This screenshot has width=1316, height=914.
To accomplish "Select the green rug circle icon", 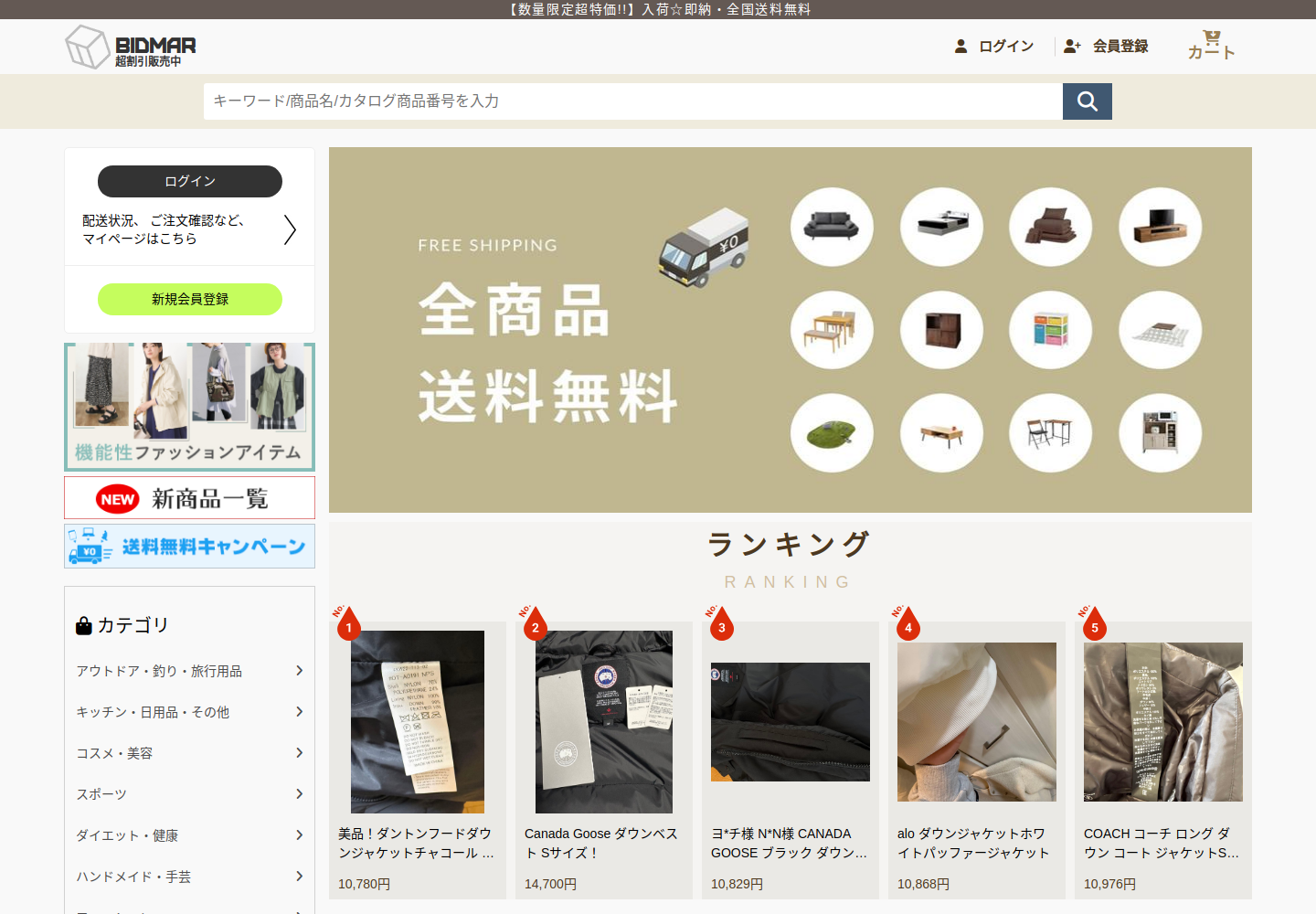I will (x=832, y=433).
